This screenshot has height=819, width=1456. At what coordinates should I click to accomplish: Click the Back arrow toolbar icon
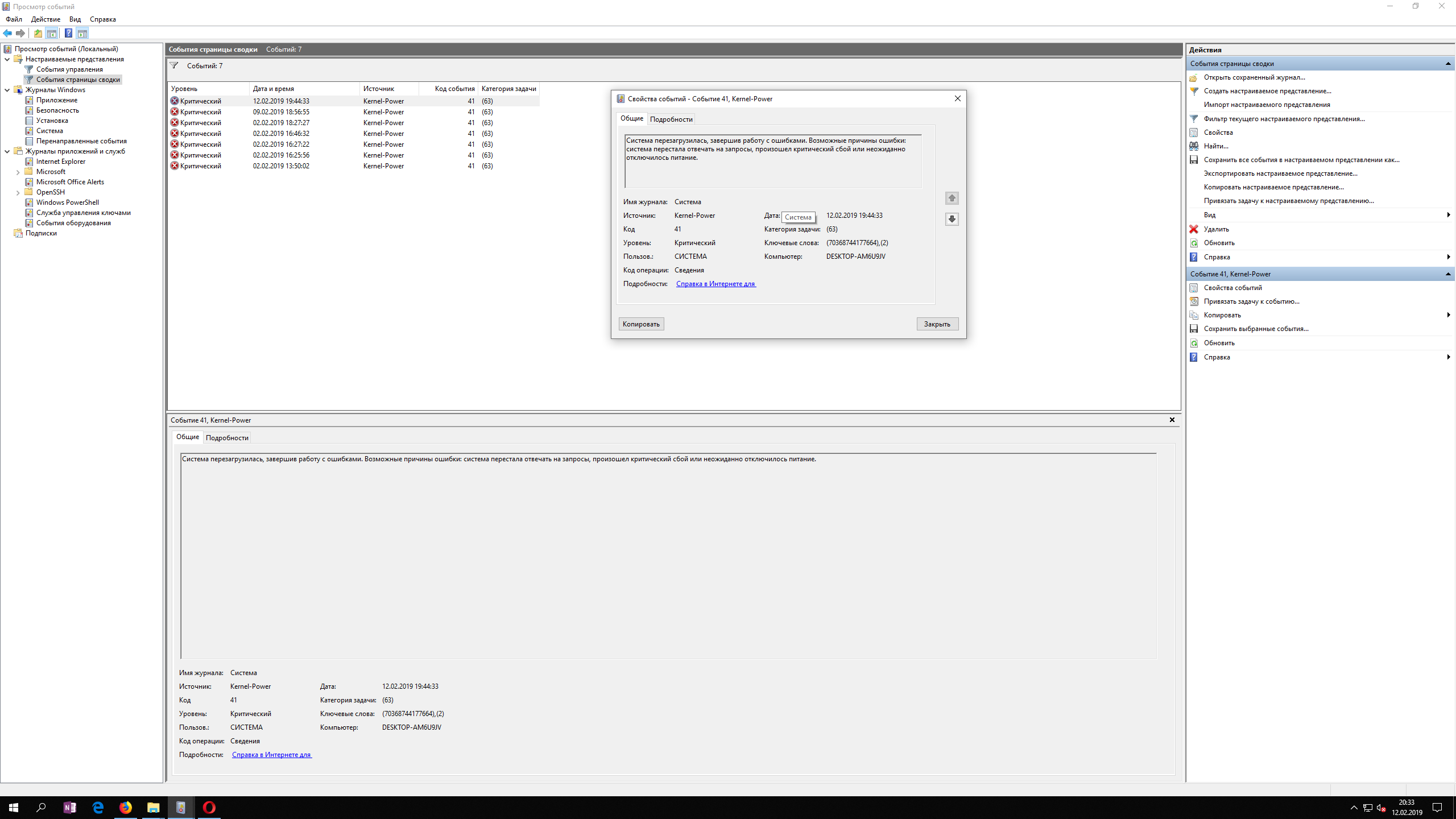(x=7, y=33)
